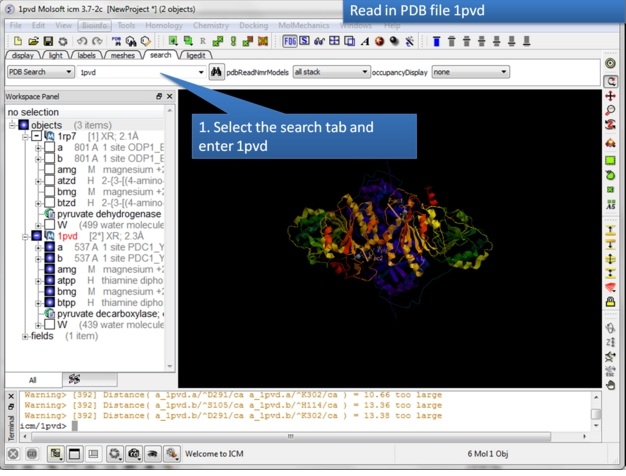The width and height of the screenshot is (626, 476).
Task: Check the atzd molecule checkbox under 1rp7
Action: [49, 181]
